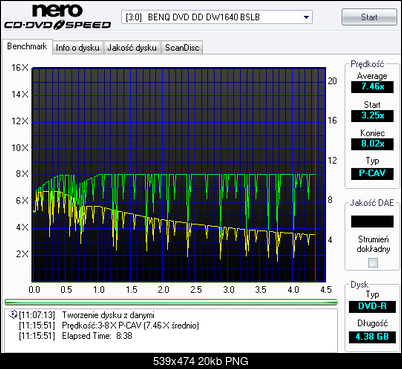Click the Start speed value 3.25x
This screenshot has width=402, height=369.
[x=372, y=116]
